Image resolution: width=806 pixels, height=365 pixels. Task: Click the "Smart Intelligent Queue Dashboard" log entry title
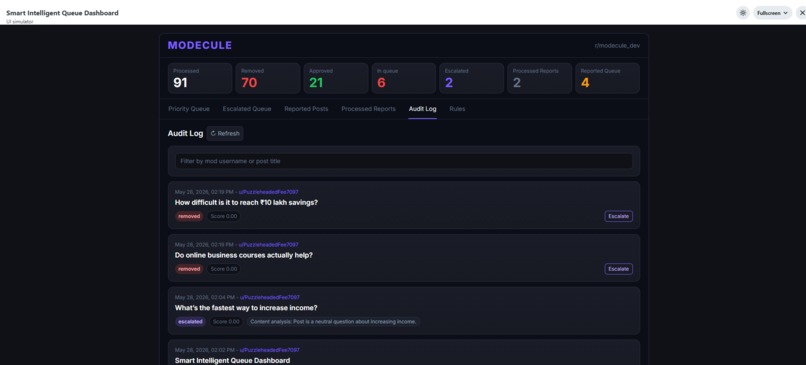(232, 361)
